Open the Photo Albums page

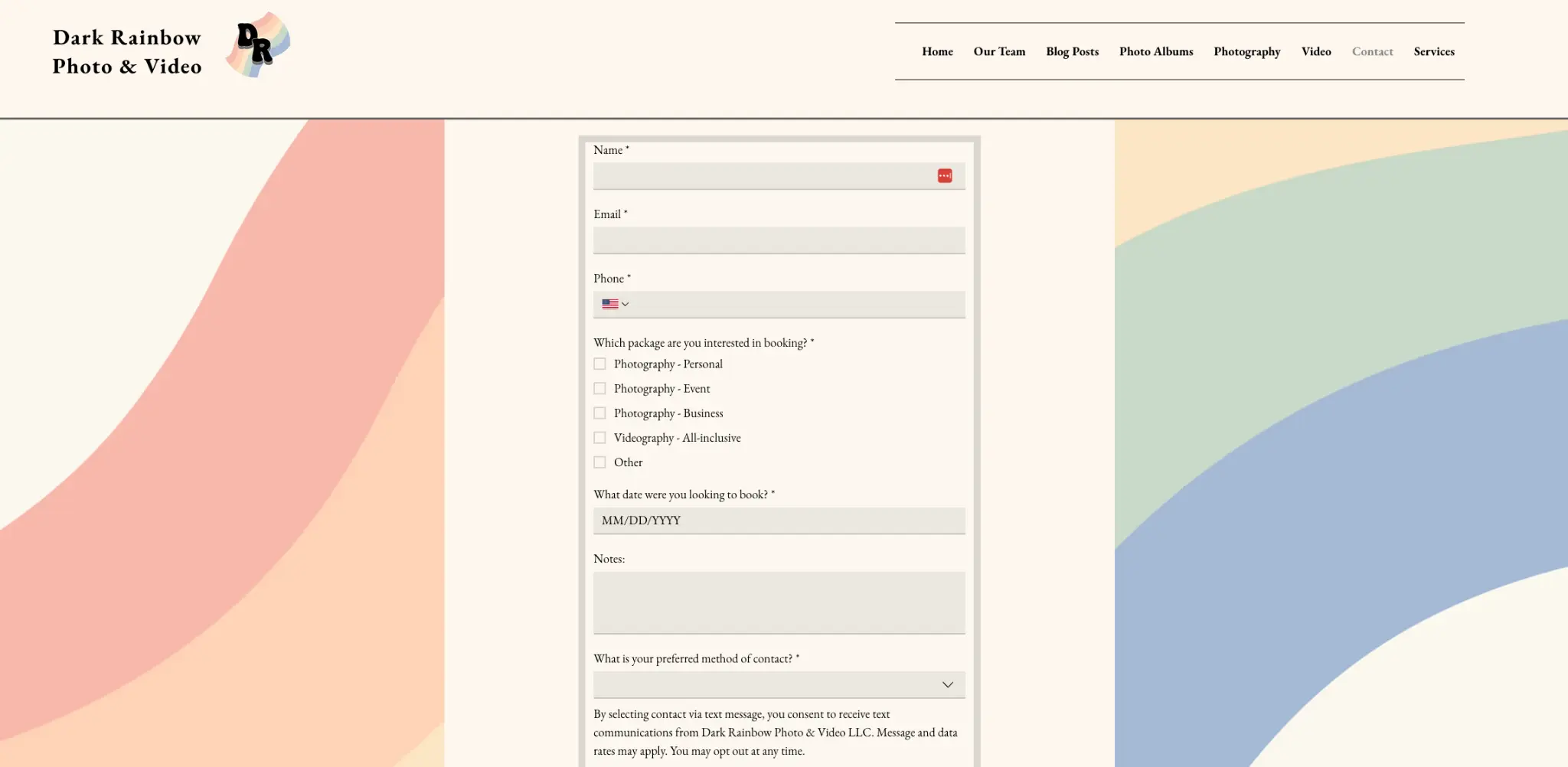1156,51
